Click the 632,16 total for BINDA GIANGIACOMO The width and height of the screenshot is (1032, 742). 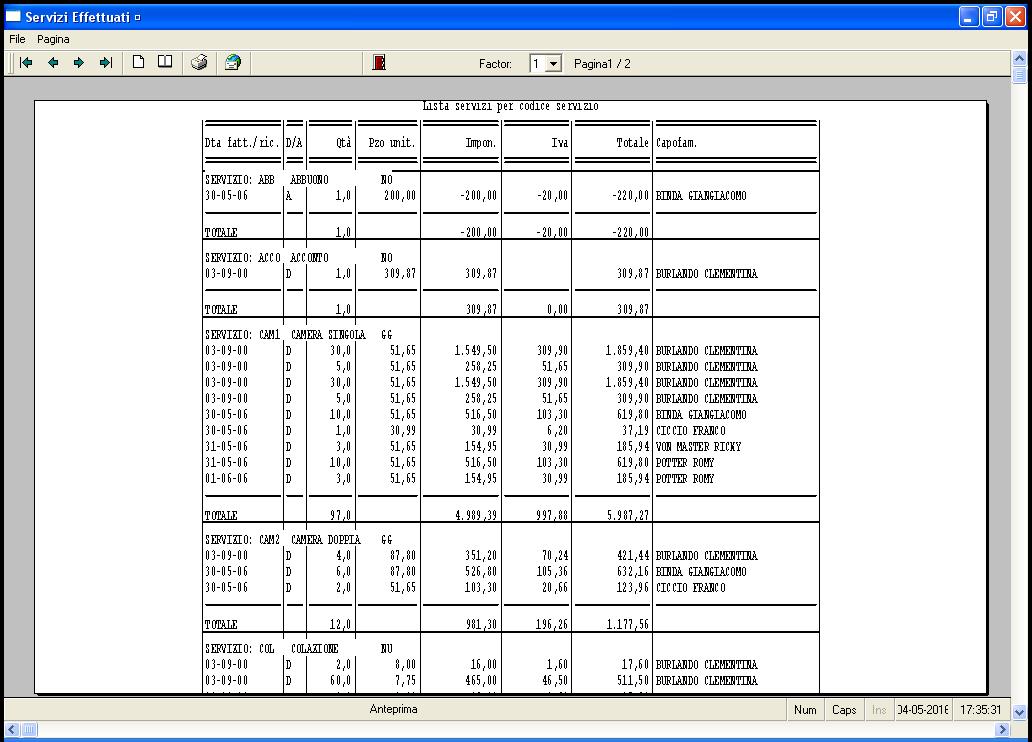pyautogui.click(x=633, y=571)
